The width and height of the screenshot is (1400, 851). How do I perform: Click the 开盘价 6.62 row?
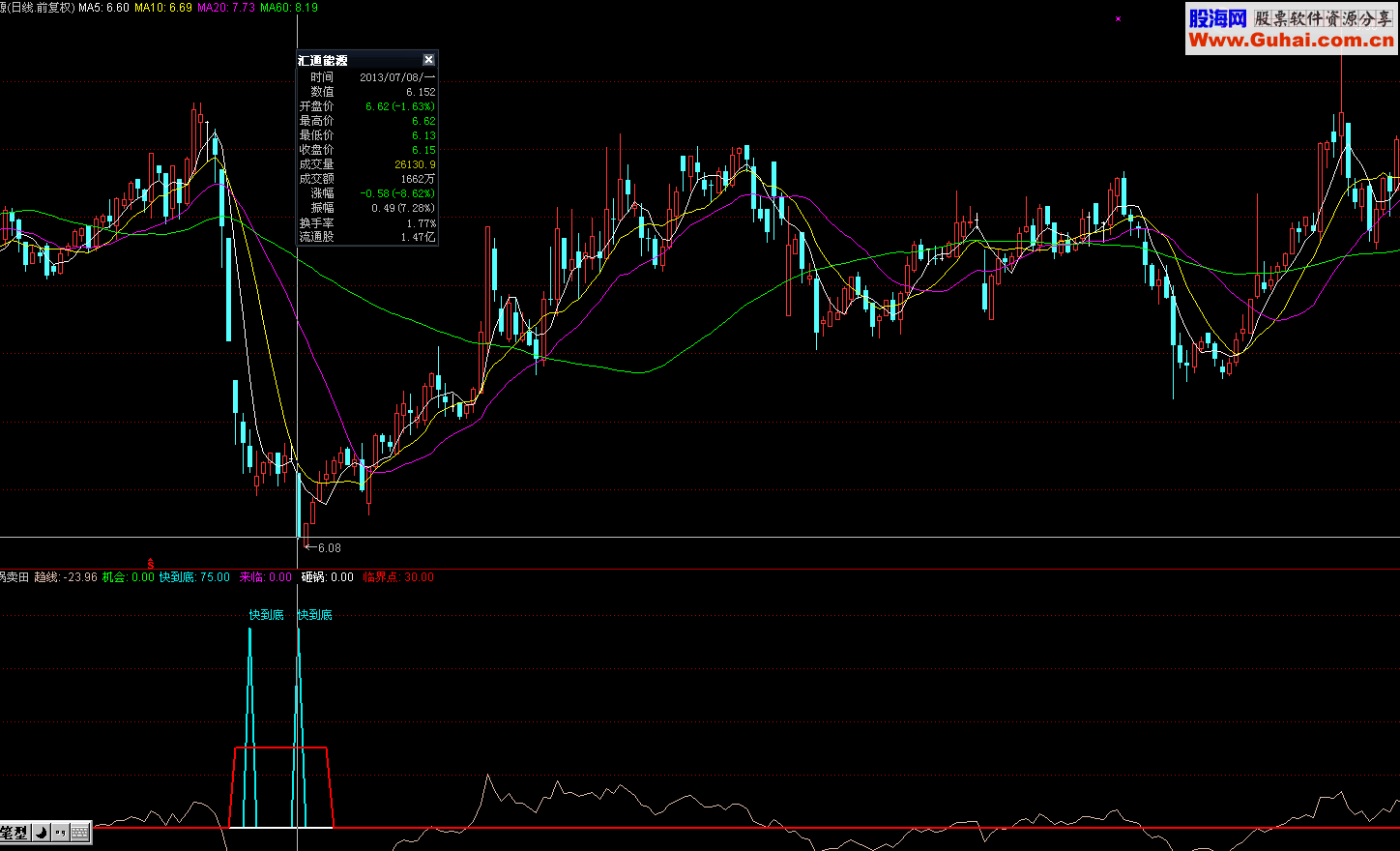tap(367, 106)
